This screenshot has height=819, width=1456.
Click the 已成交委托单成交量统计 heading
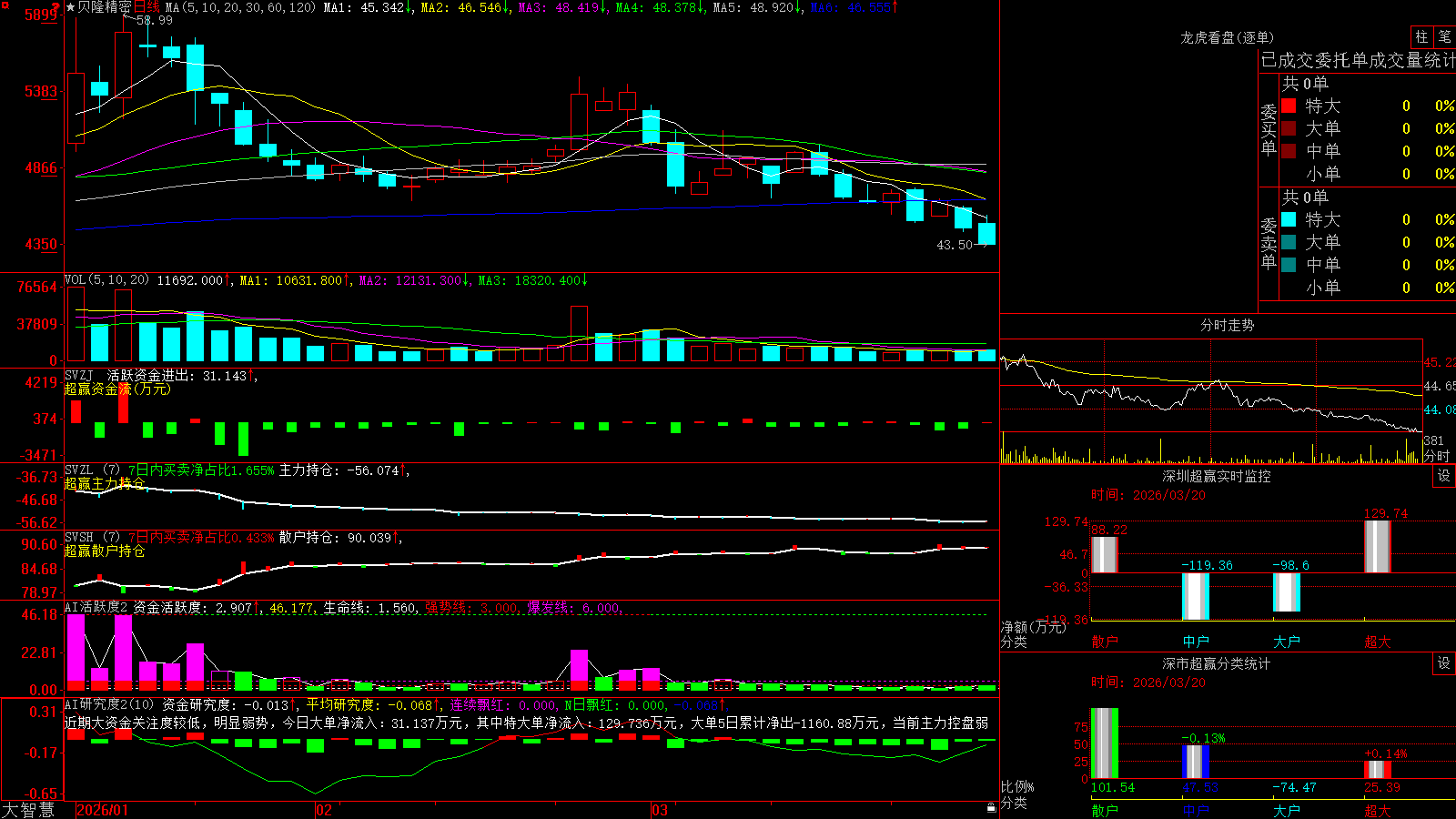[1358, 60]
